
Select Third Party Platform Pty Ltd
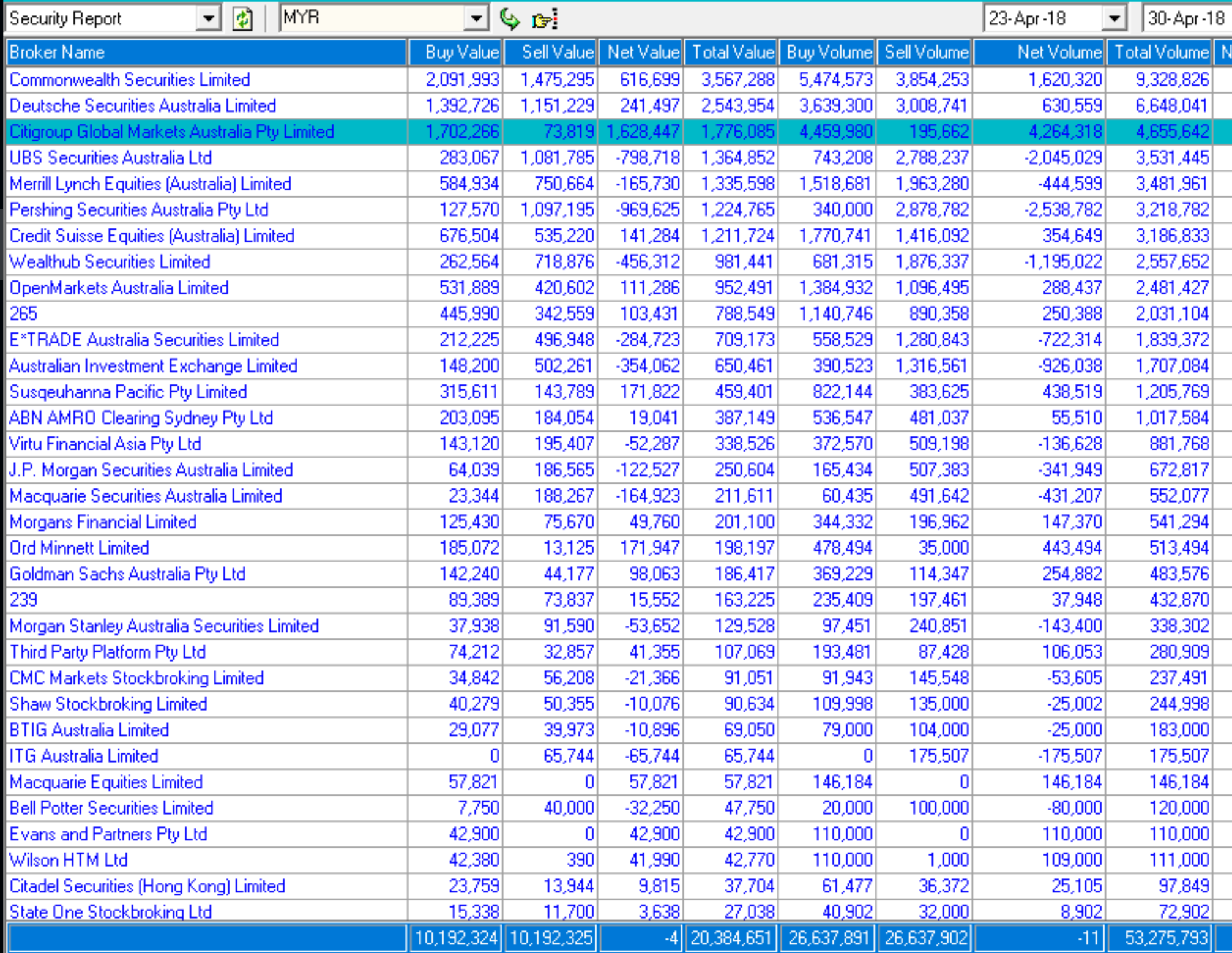619,652
